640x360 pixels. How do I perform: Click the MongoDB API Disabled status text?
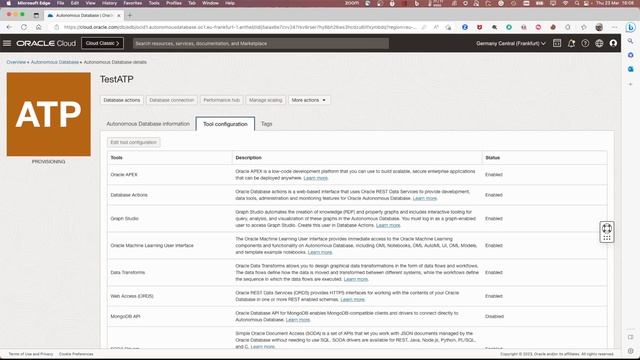click(x=494, y=316)
